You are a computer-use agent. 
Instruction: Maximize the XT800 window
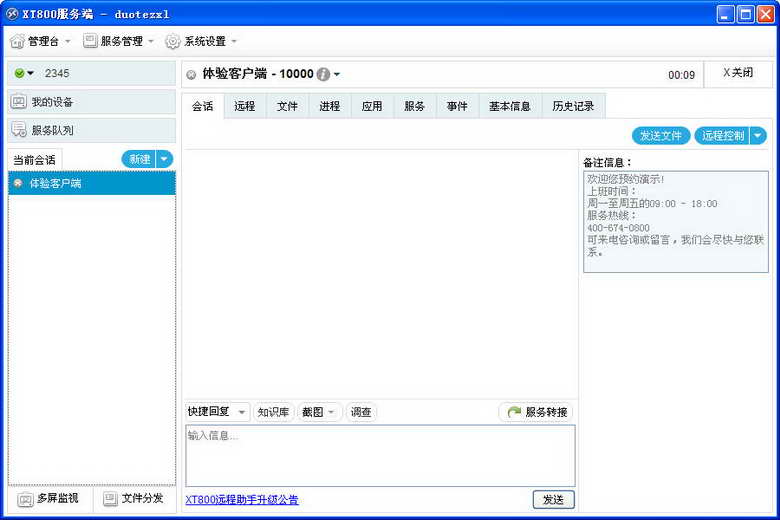pos(746,14)
